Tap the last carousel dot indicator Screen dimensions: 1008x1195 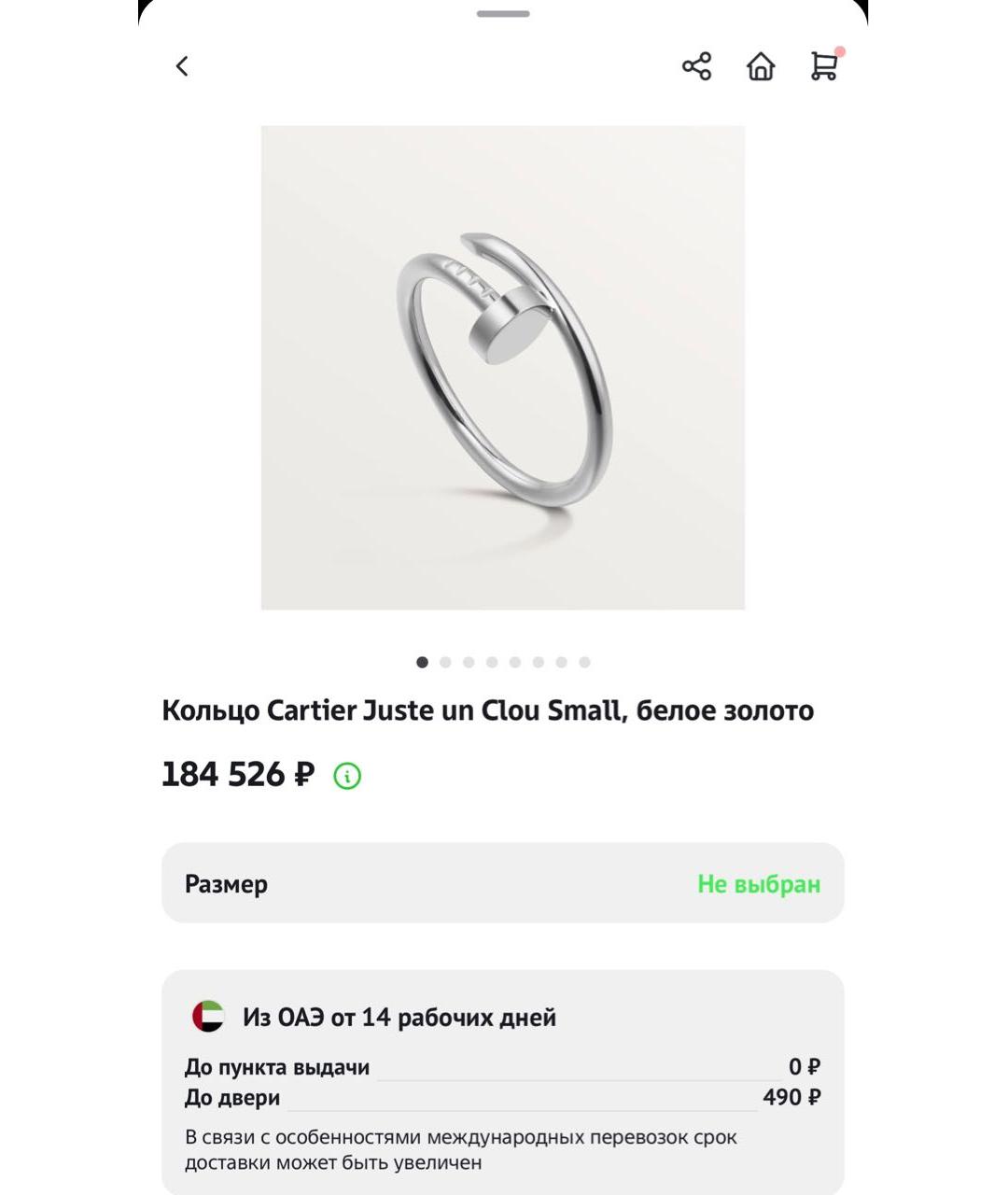pos(585,663)
